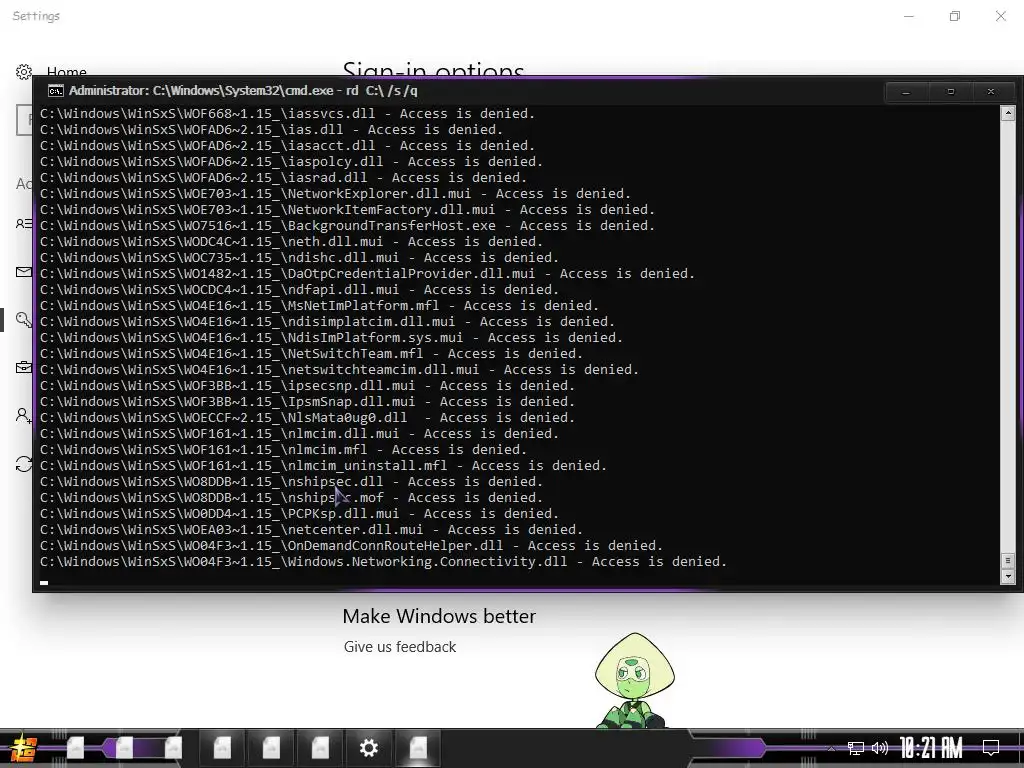Screen dimensions: 1024x768
Task: Open Sync your settings arrows icon
Action: pyautogui.click(x=24, y=464)
